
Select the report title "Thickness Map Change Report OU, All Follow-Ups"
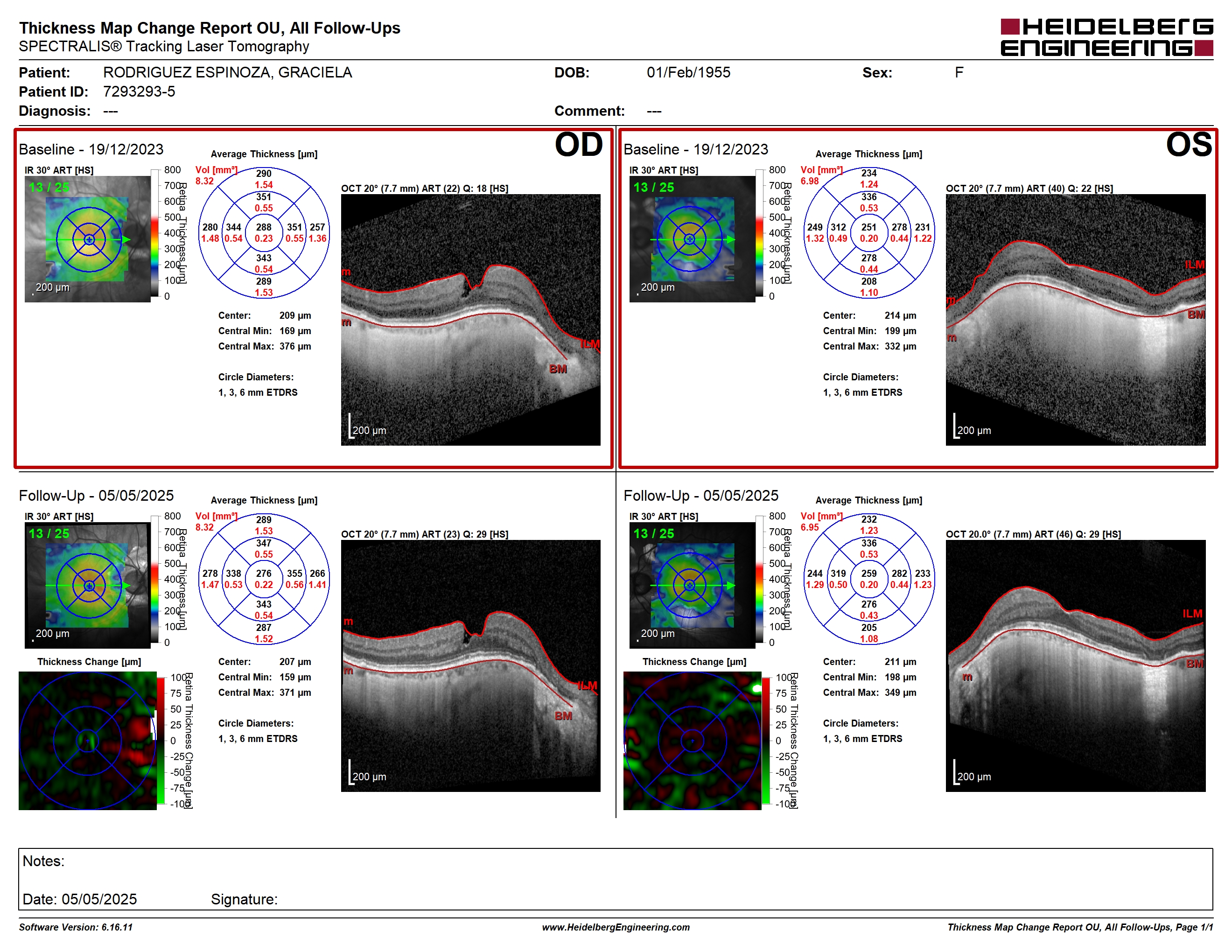(209, 28)
